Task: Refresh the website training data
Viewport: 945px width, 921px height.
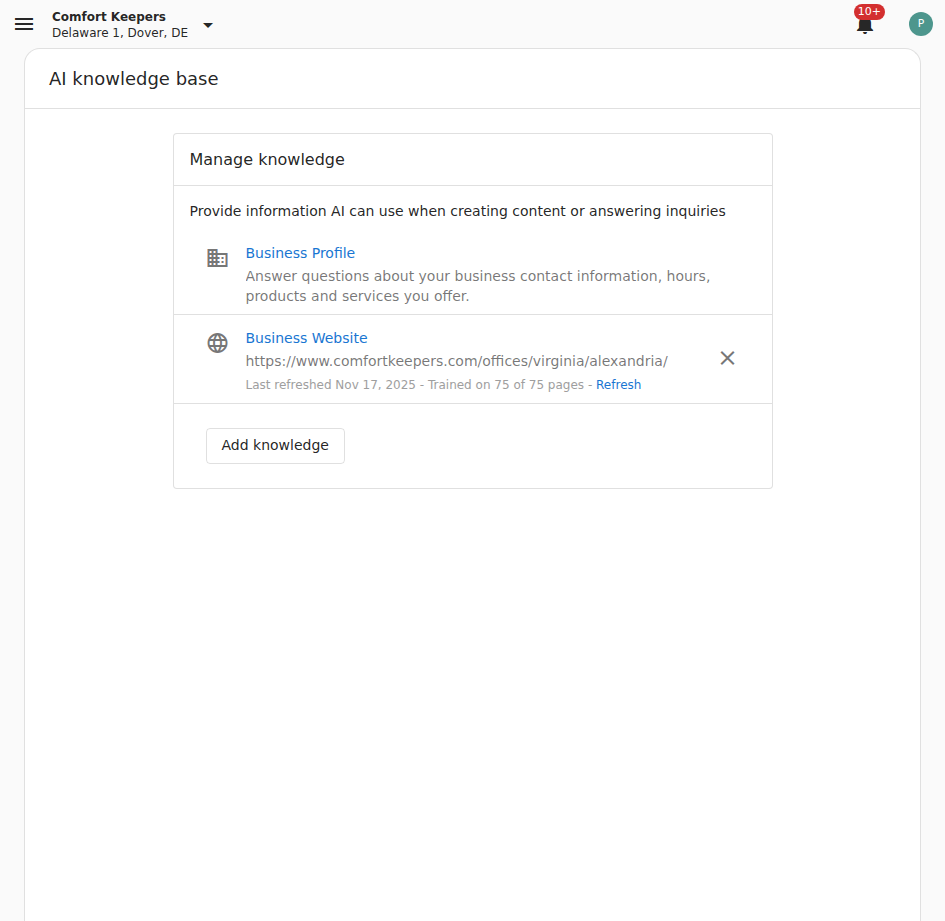Action: pos(618,385)
